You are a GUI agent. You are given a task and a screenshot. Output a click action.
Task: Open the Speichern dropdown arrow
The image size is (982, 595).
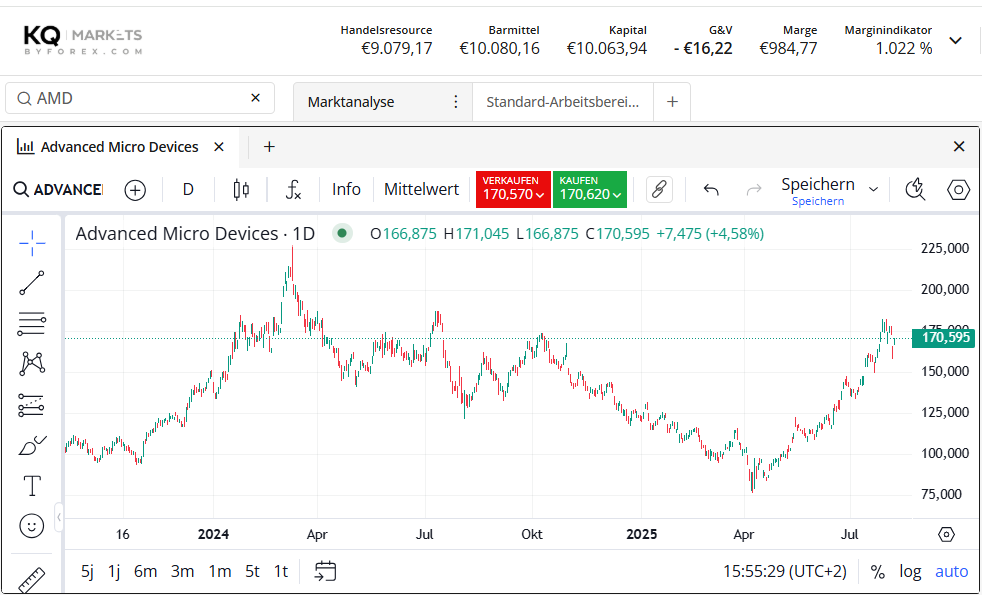(874, 189)
